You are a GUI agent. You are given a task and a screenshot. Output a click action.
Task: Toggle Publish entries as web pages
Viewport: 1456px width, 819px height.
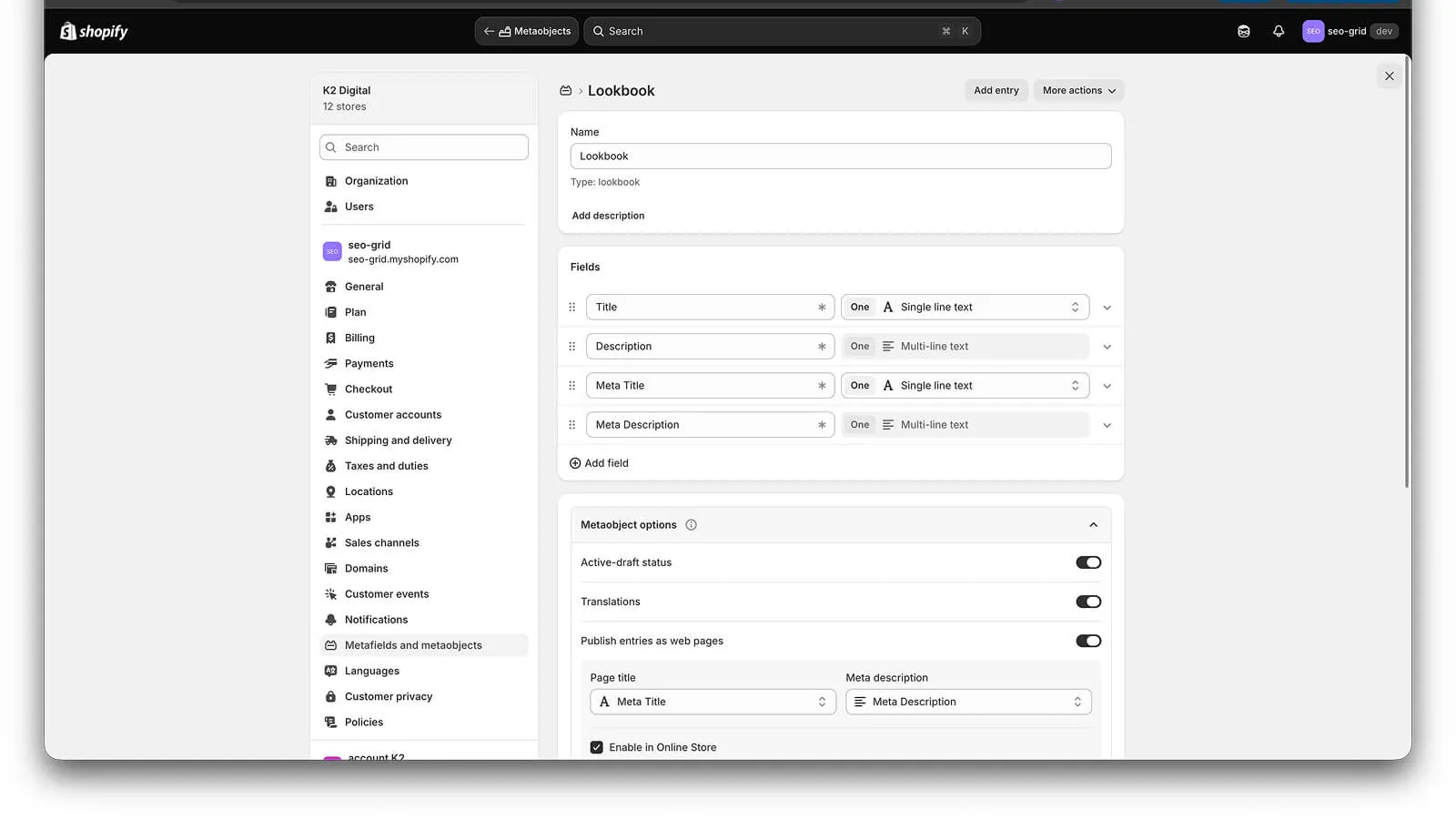[x=1088, y=641]
